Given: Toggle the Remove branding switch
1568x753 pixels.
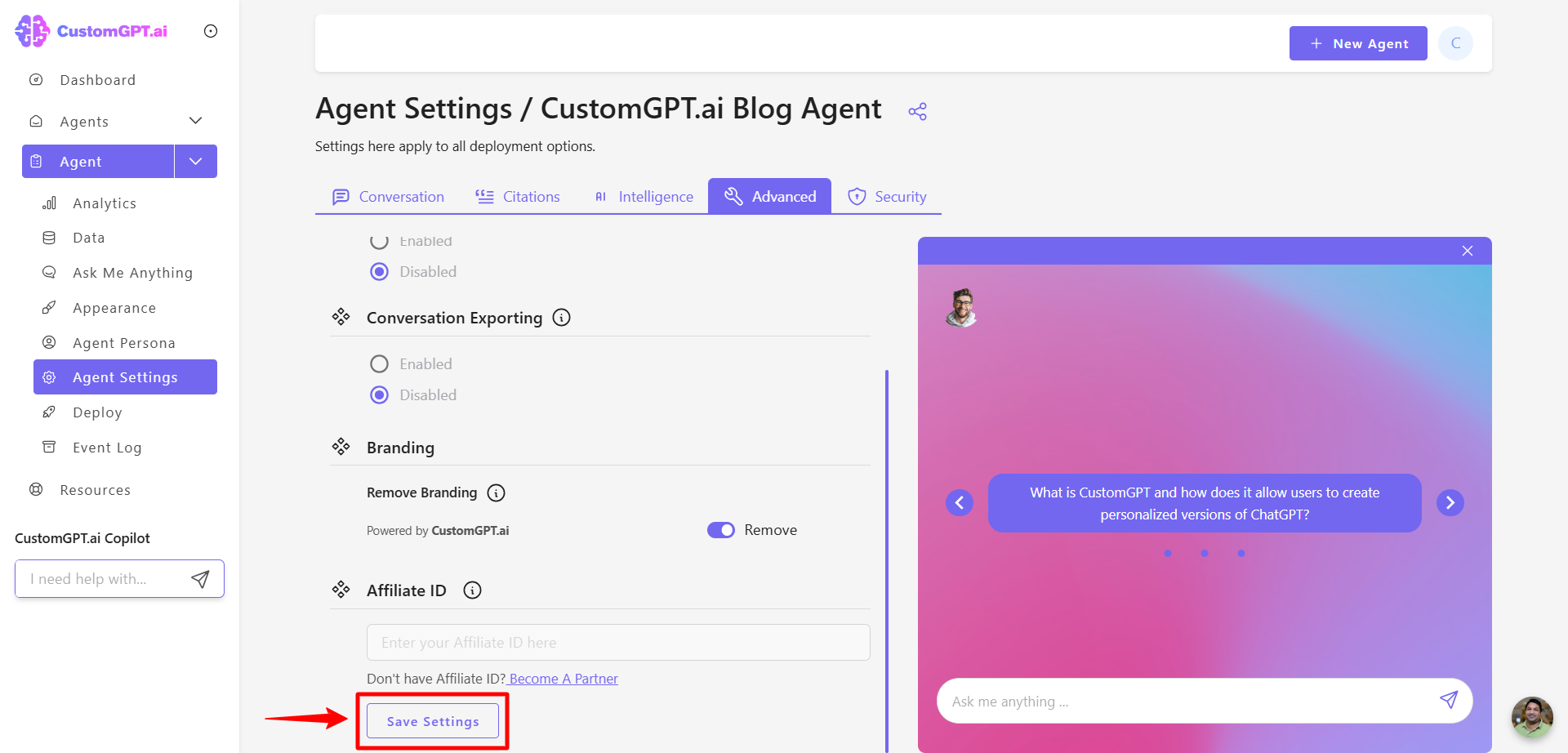Looking at the screenshot, I should [x=721, y=531].
